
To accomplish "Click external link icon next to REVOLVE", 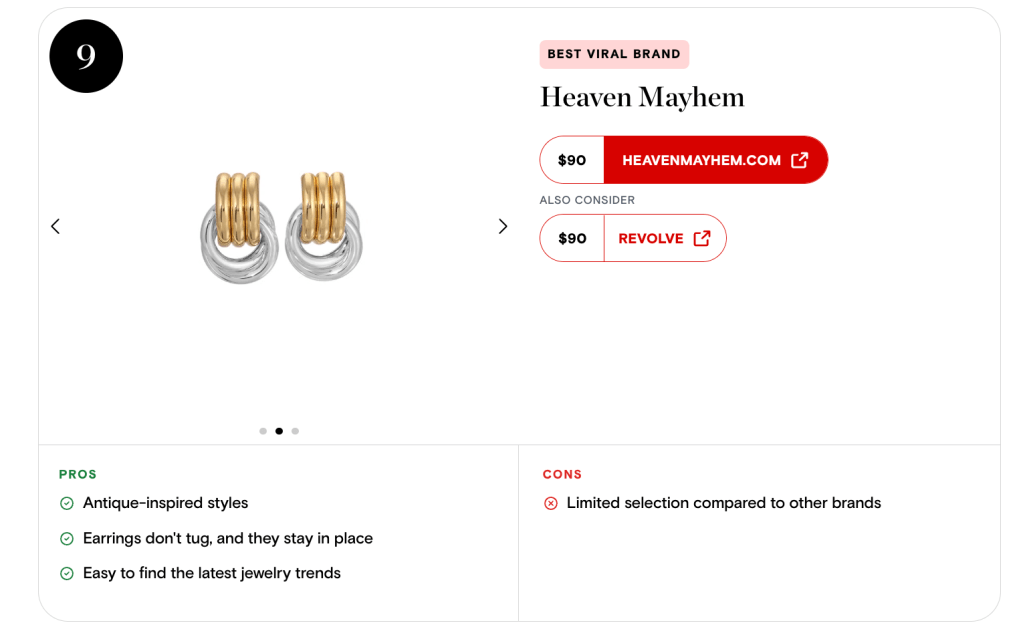I will (702, 238).
